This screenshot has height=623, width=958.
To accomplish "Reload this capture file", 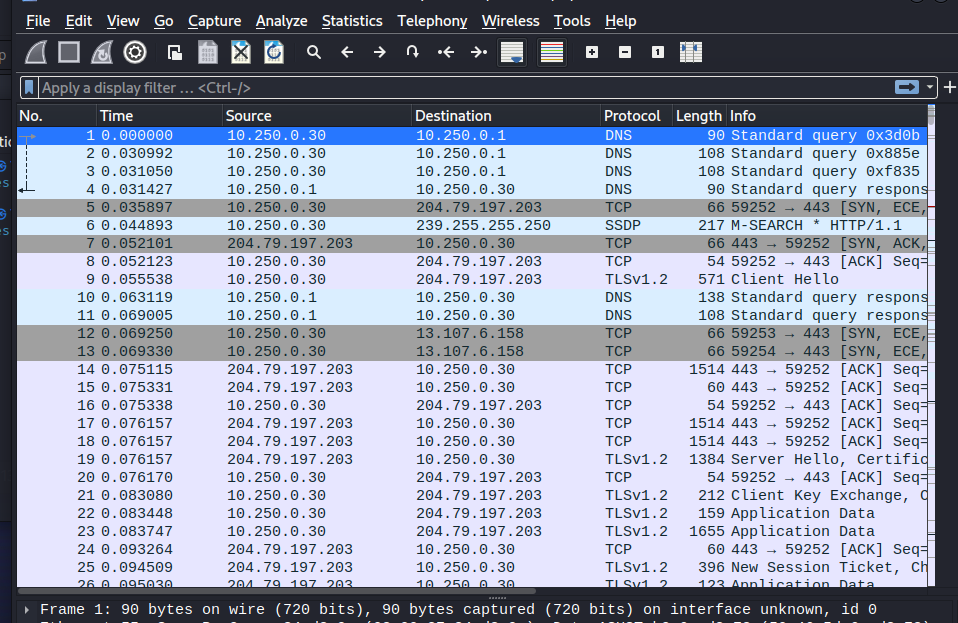I will [273, 52].
